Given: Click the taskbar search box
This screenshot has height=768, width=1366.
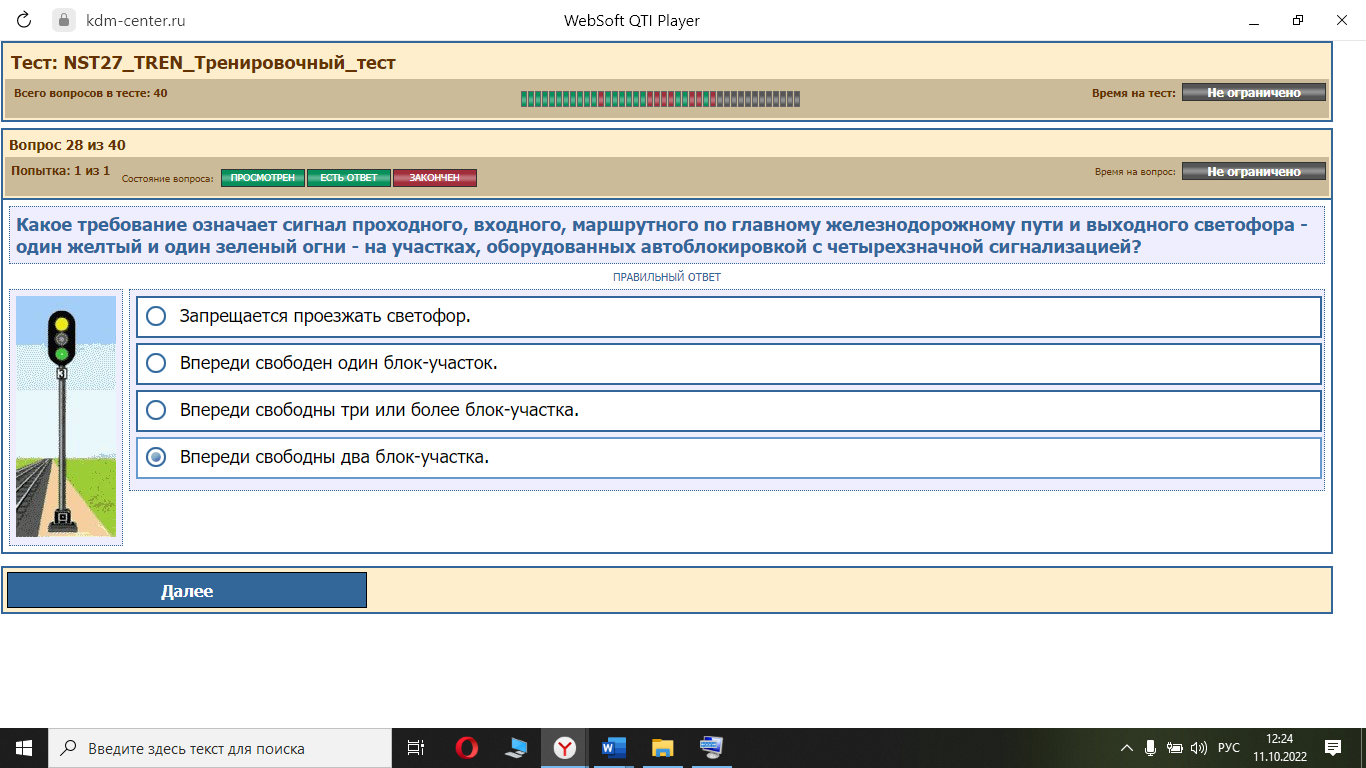Looking at the screenshot, I should [x=220, y=747].
